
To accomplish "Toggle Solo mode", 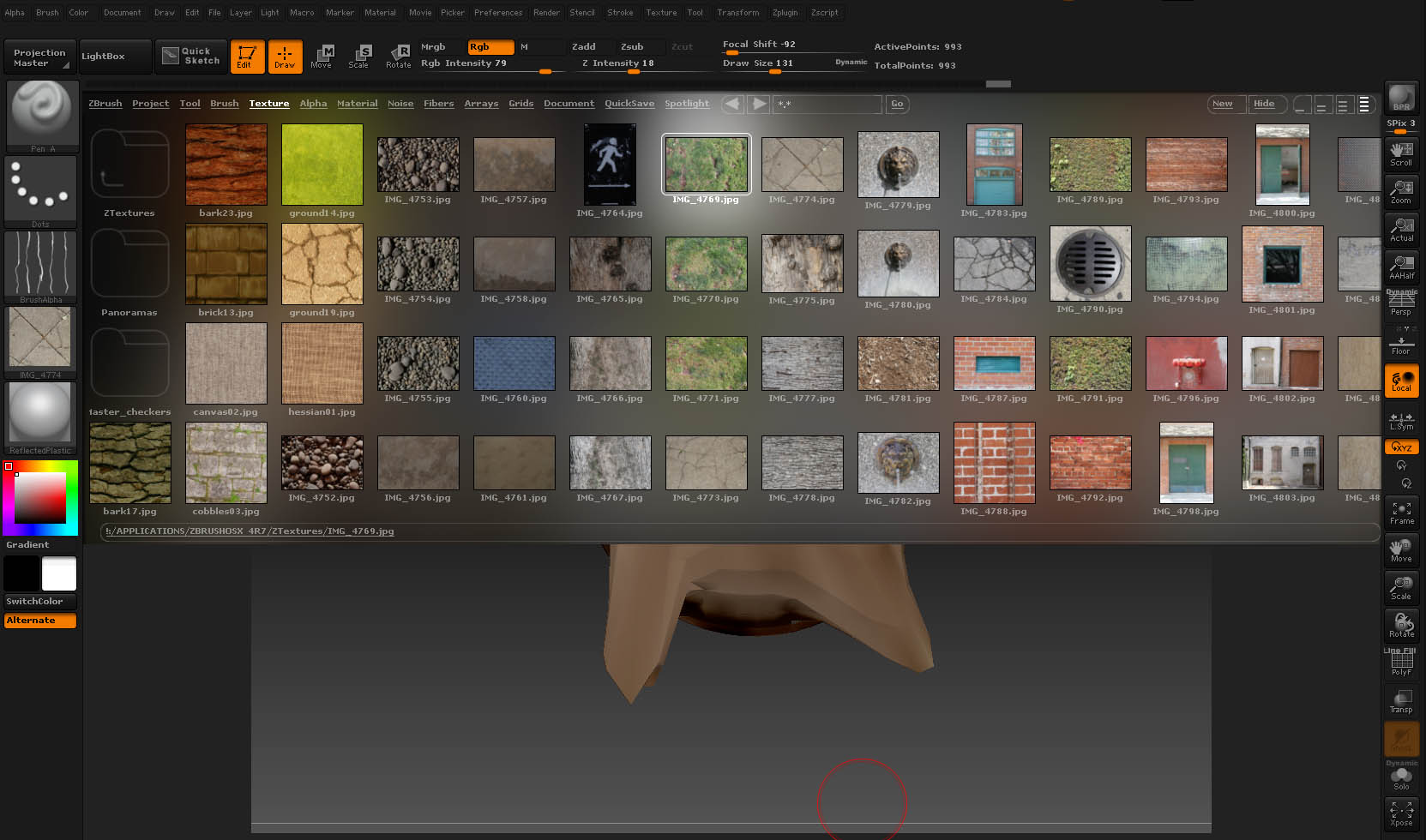I will click(1401, 777).
